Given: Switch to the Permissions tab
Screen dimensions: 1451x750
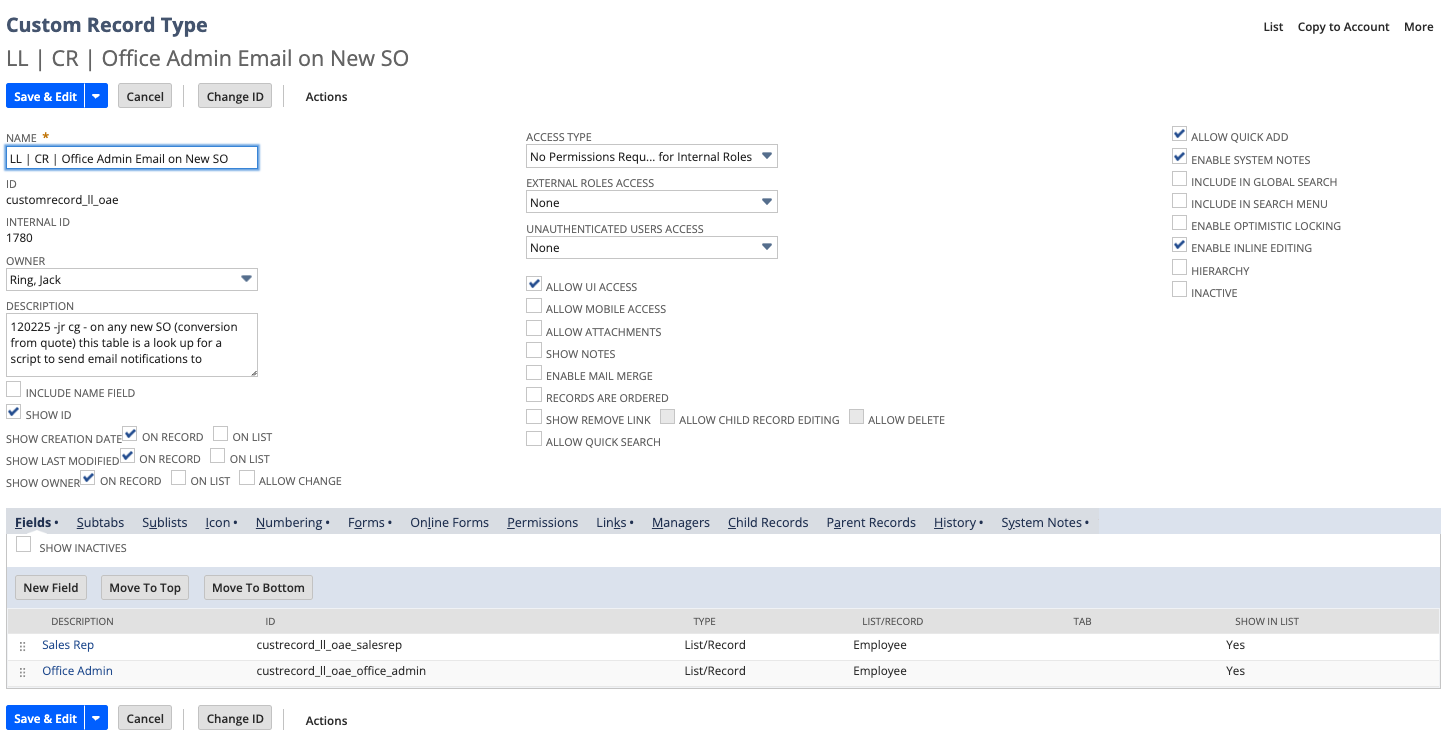Looking at the screenshot, I should (x=542, y=522).
